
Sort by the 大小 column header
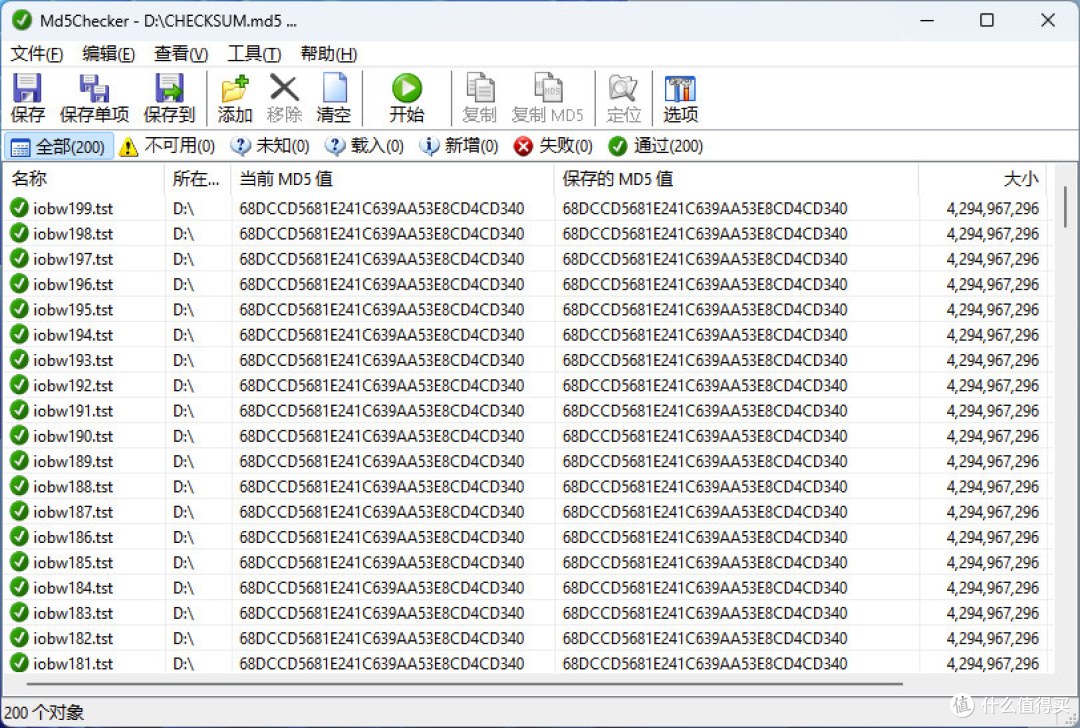tap(983, 179)
